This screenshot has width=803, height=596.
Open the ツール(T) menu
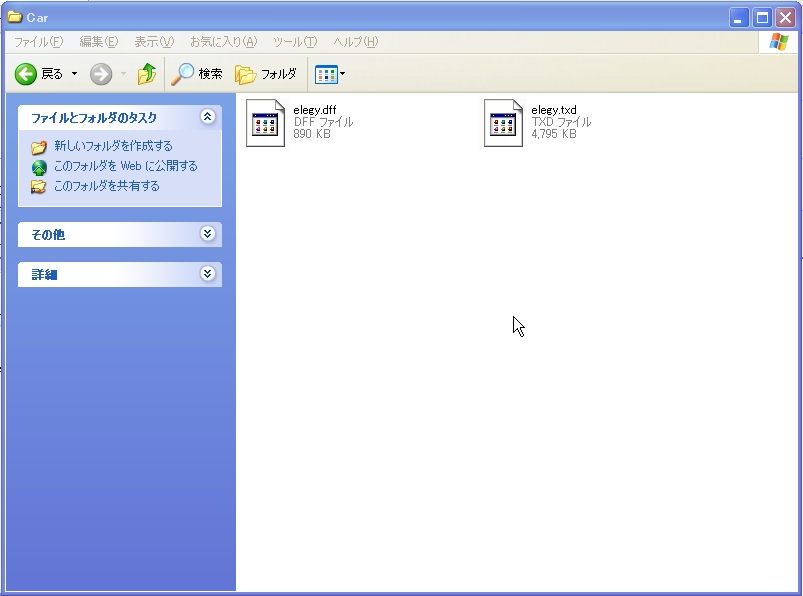click(295, 42)
